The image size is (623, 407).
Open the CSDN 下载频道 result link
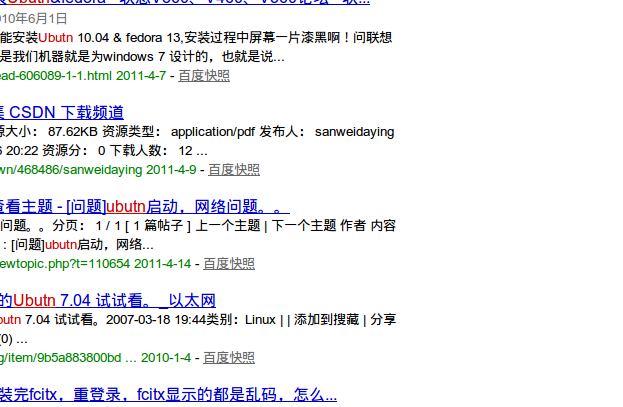tap(62, 112)
